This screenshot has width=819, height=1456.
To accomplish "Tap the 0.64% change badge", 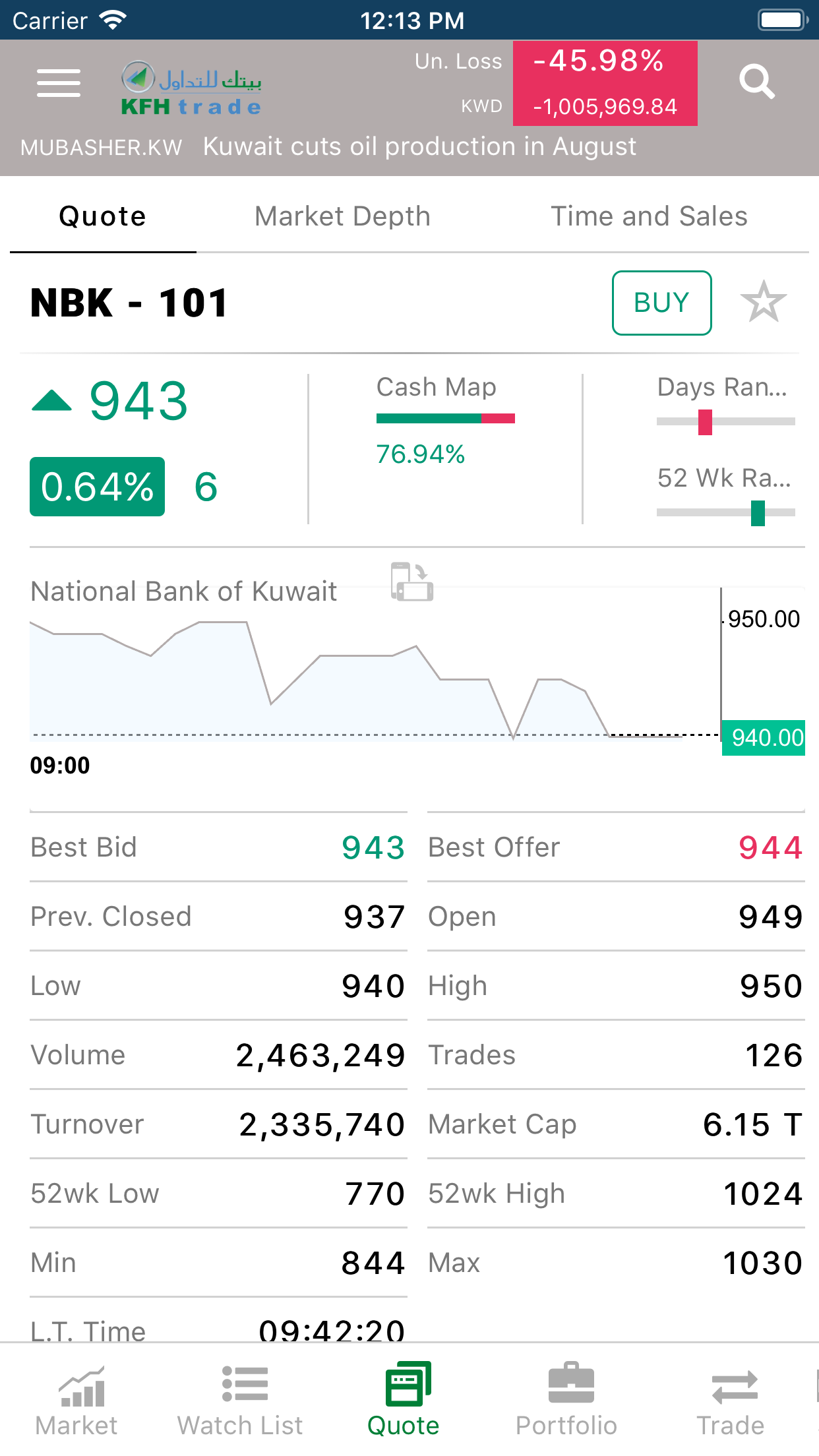I will [98, 487].
